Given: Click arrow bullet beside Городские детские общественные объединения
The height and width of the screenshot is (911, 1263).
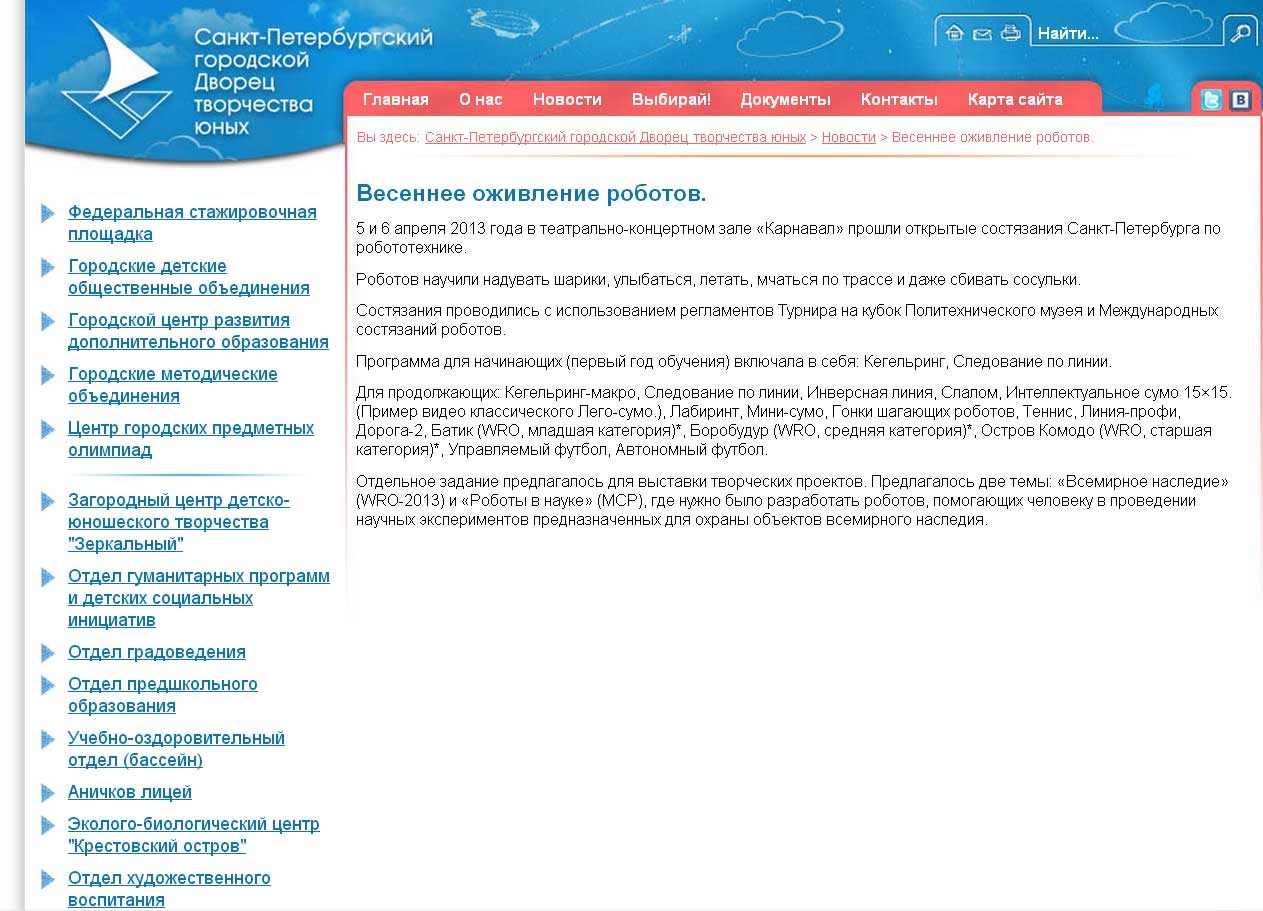Looking at the screenshot, I should pyautogui.click(x=48, y=267).
